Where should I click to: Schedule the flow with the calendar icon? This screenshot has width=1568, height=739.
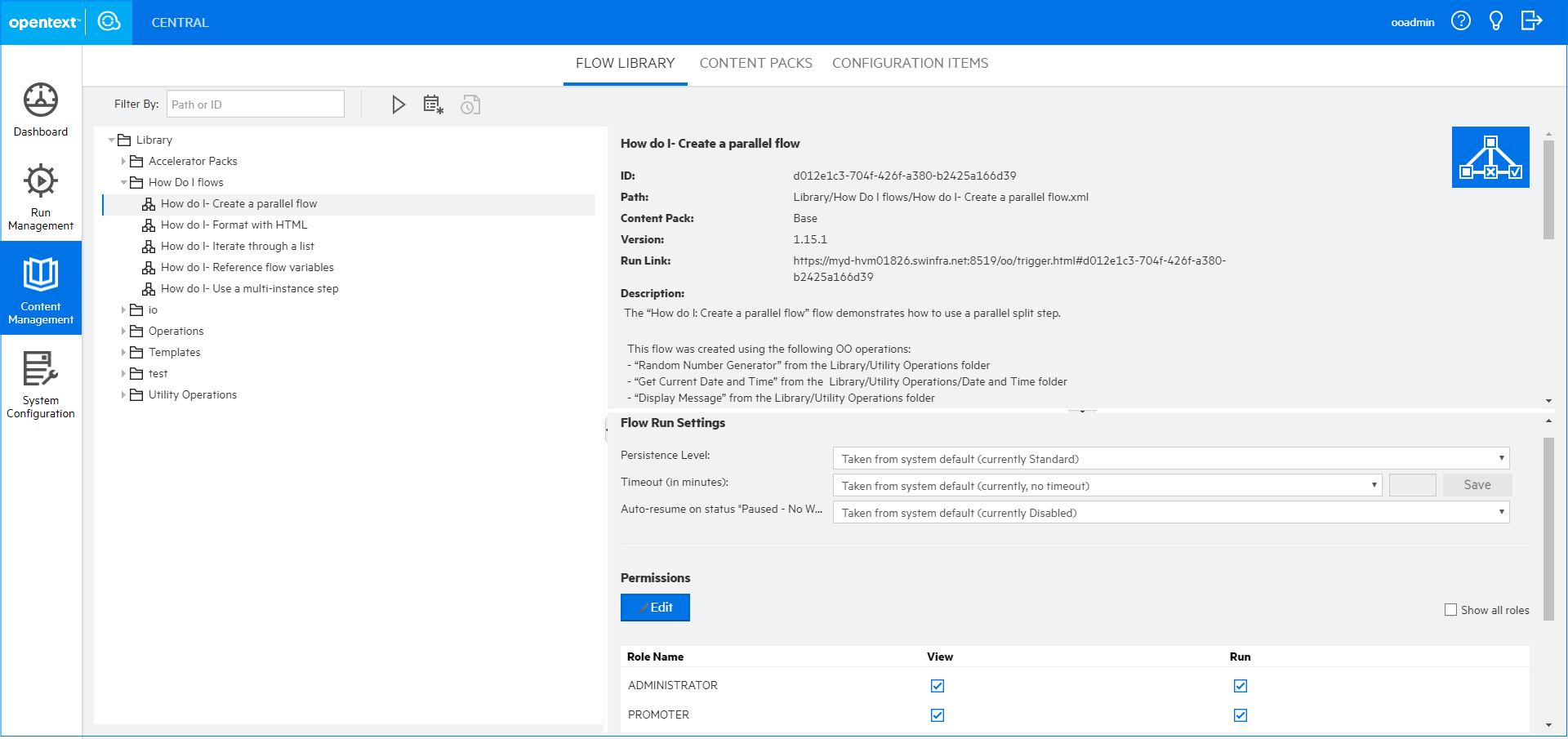pos(433,105)
